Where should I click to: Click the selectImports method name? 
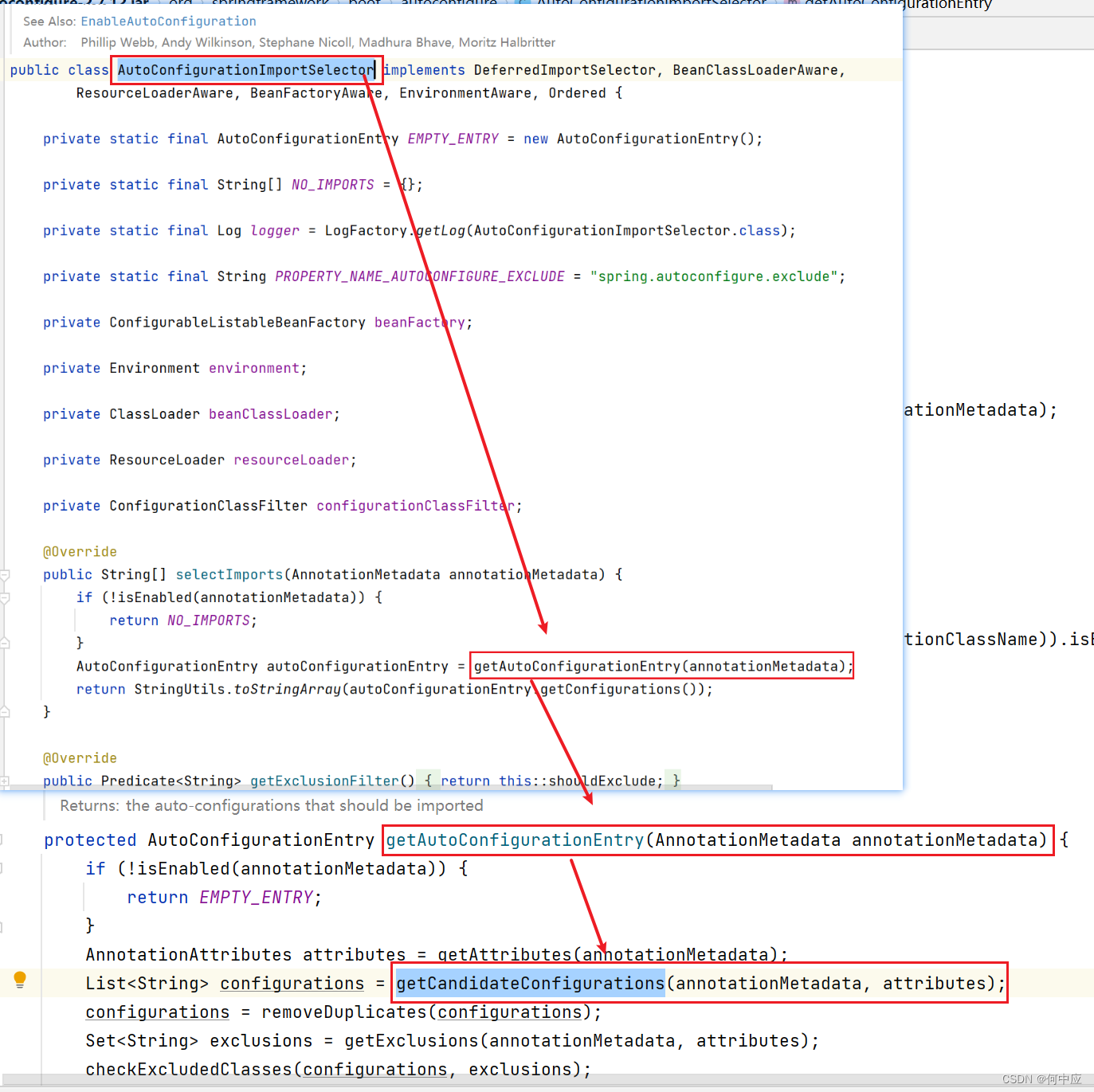pyautogui.click(x=229, y=575)
